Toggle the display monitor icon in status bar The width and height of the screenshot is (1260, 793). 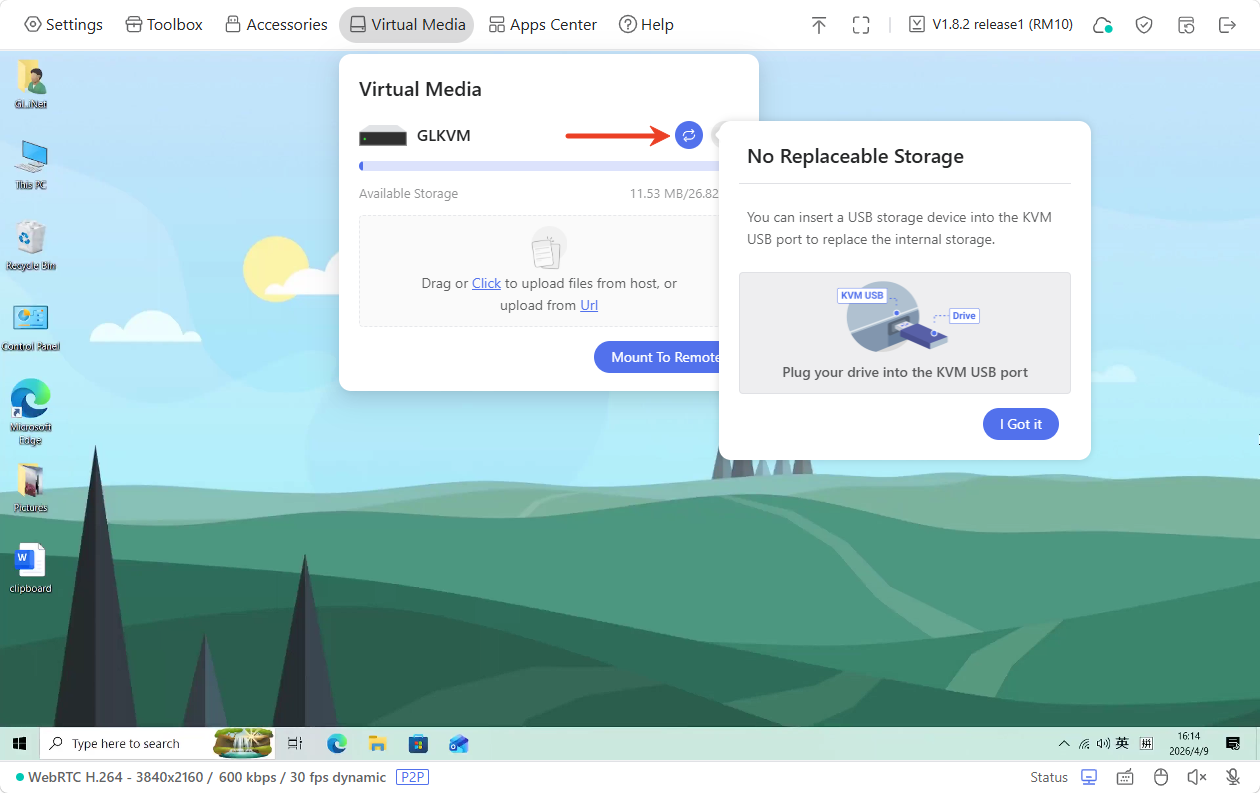point(1088,777)
